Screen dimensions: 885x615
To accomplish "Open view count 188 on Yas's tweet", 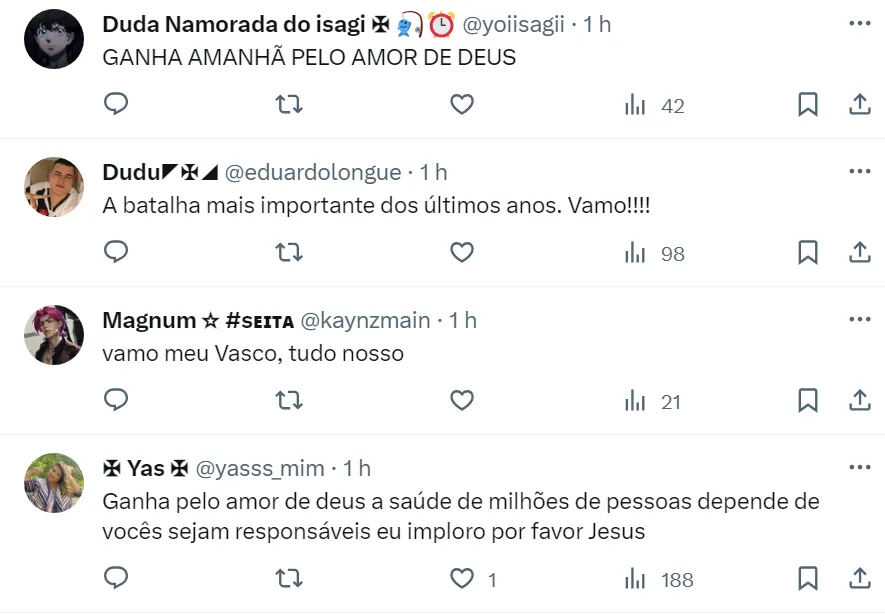I will pos(659,579).
